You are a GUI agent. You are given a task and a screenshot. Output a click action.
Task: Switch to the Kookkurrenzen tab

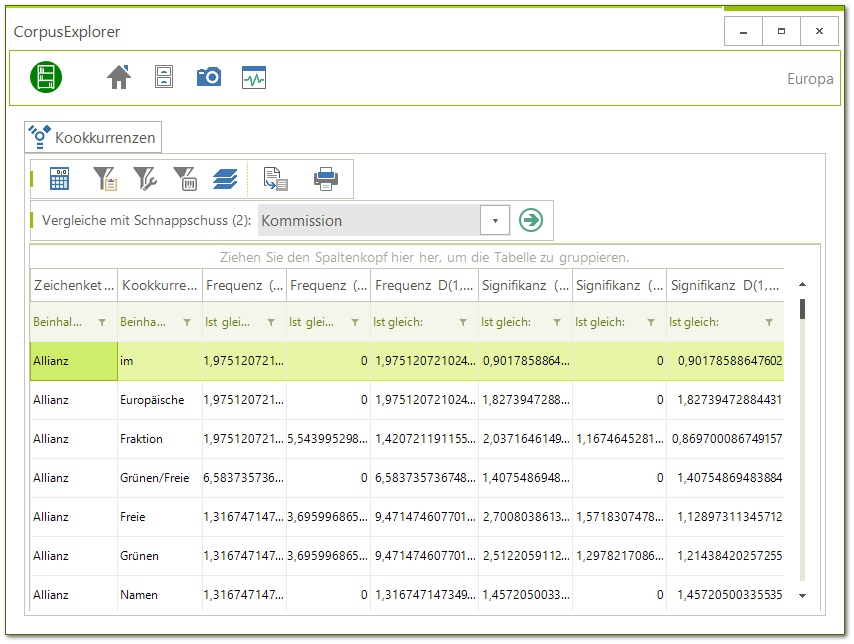[93, 137]
